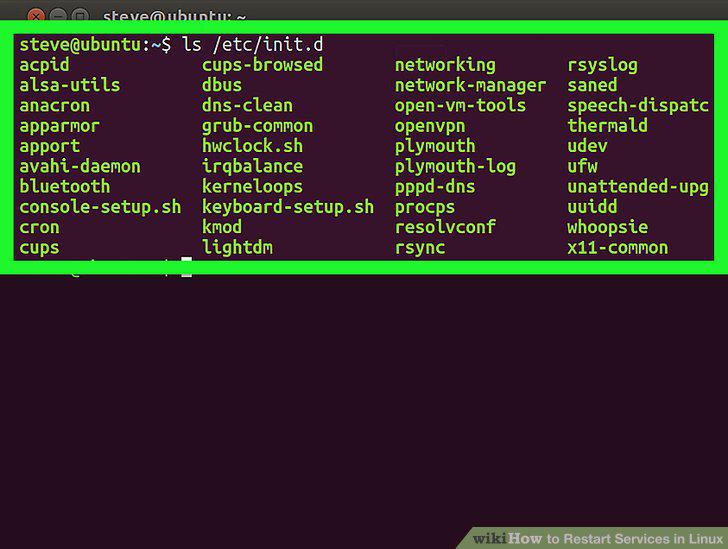Select the "dbus" entry
Screen dimensions: 728x549
[222, 85]
